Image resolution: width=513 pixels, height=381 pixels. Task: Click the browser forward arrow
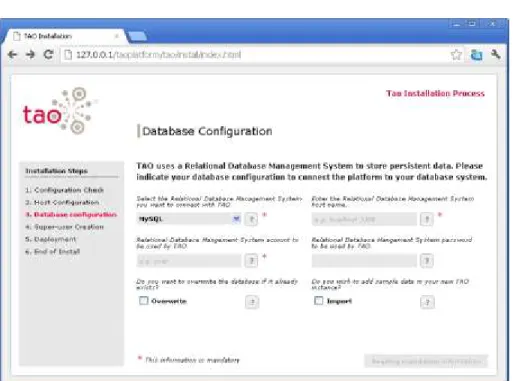tap(30, 54)
